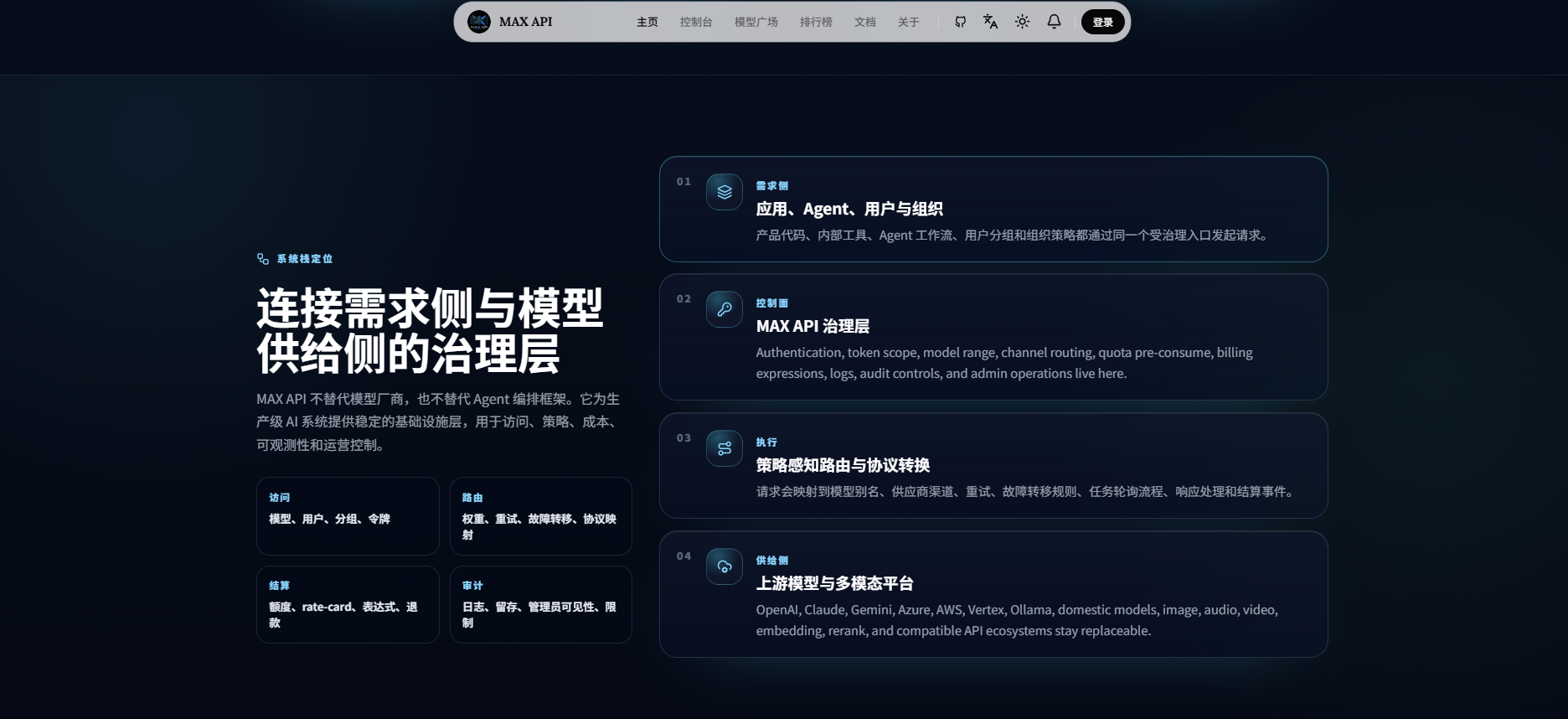Select the MAX API 治理层 card title
Screen dimensions: 1568x719
(x=812, y=326)
